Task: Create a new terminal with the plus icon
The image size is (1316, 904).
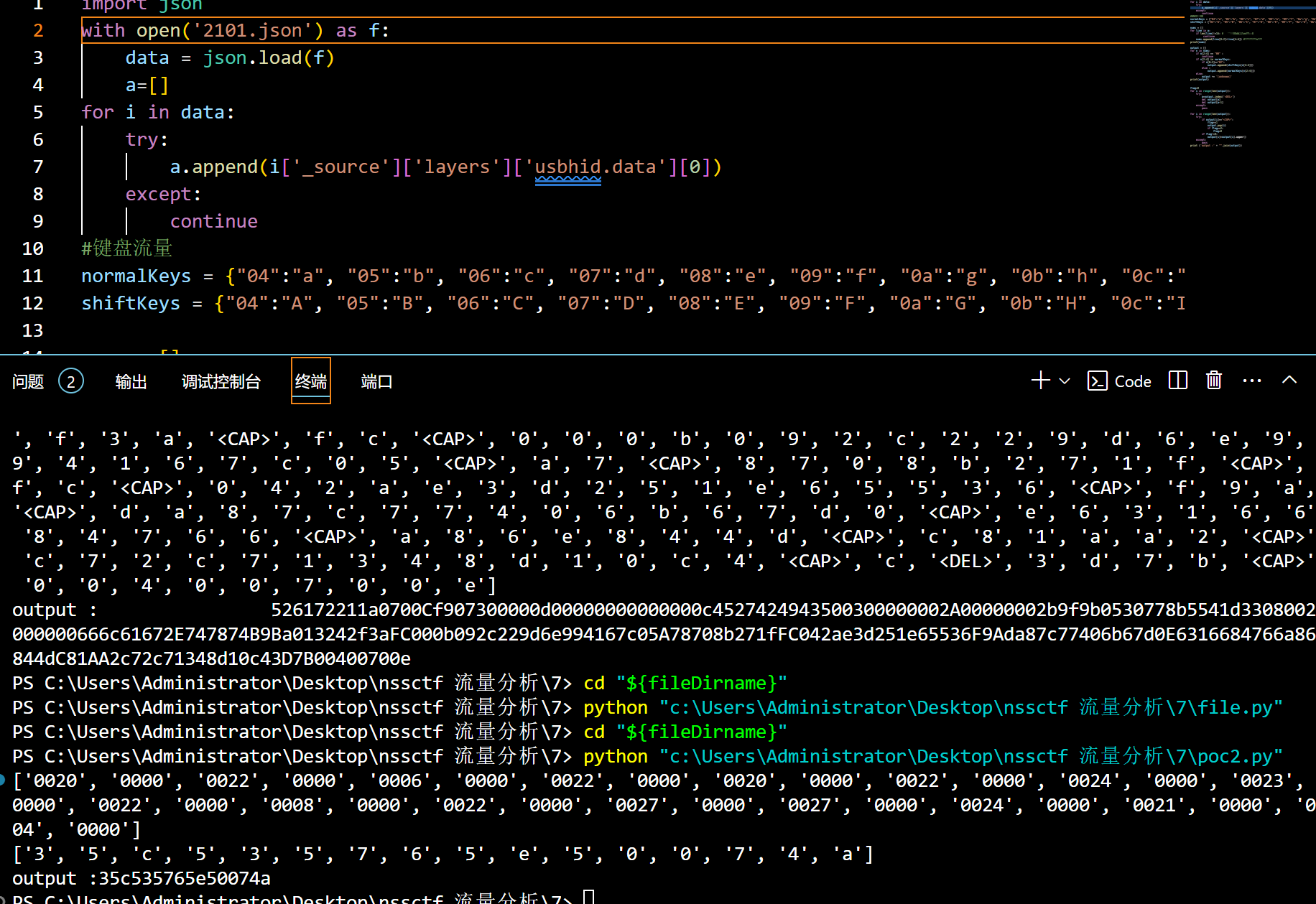Action: pos(1040,381)
